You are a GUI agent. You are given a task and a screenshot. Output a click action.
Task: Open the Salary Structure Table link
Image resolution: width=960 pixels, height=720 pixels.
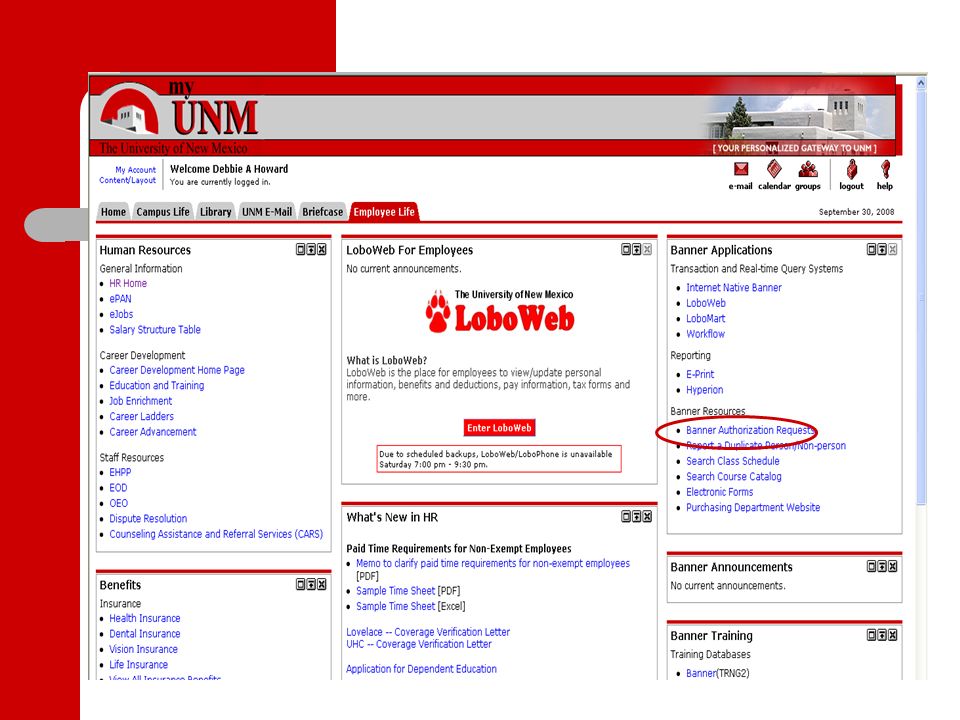(x=155, y=329)
